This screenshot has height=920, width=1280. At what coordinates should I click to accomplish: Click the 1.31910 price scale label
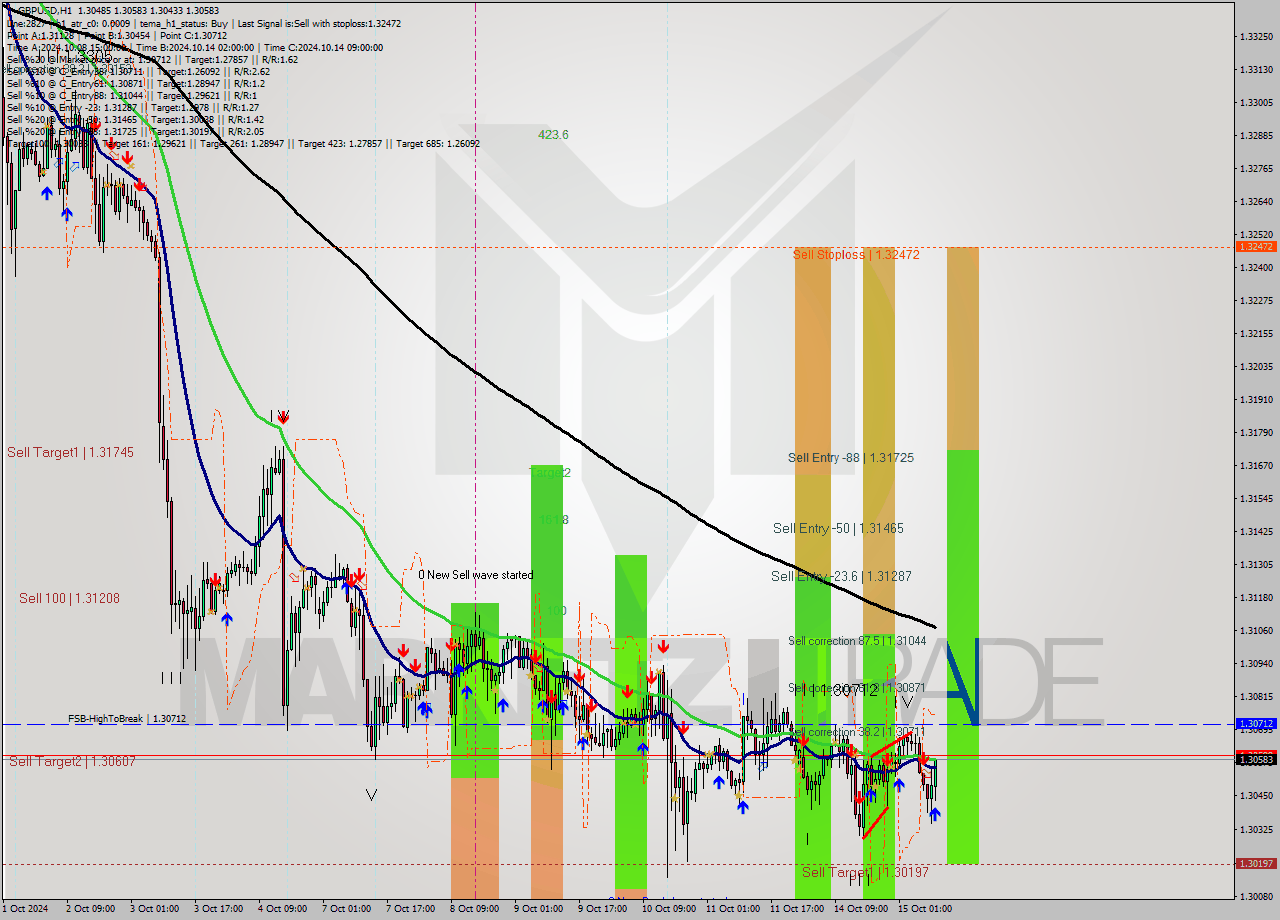click(1256, 400)
